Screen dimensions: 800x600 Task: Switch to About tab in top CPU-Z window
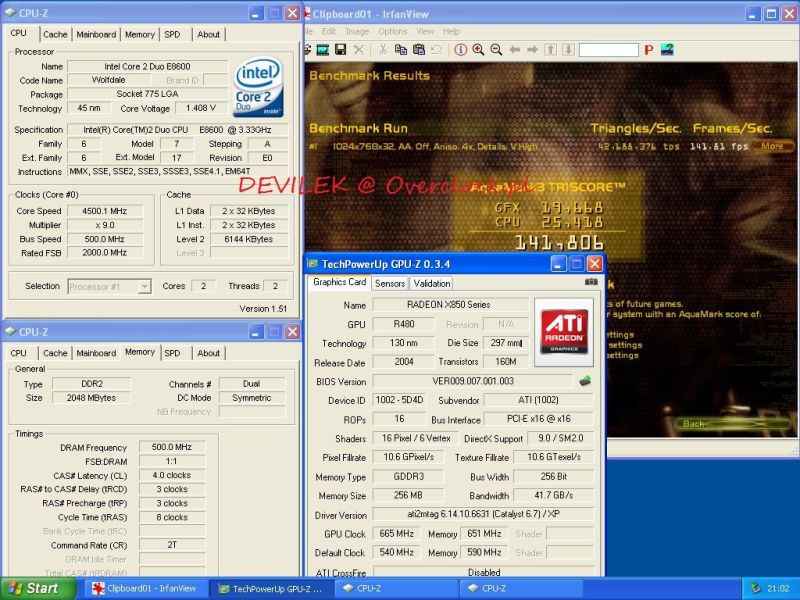tap(208, 34)
